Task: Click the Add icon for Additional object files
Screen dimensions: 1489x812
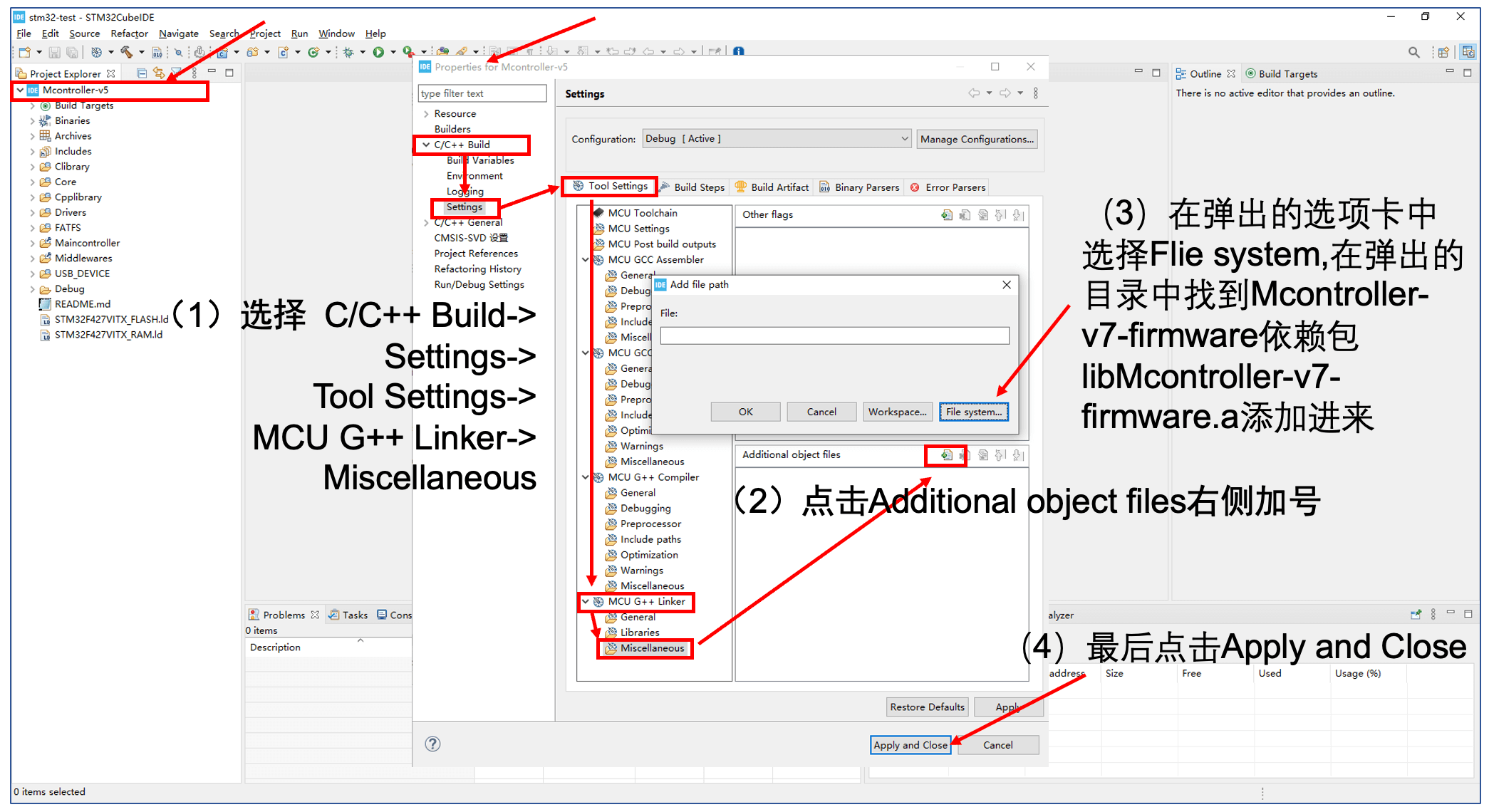Action: point(946,455)
